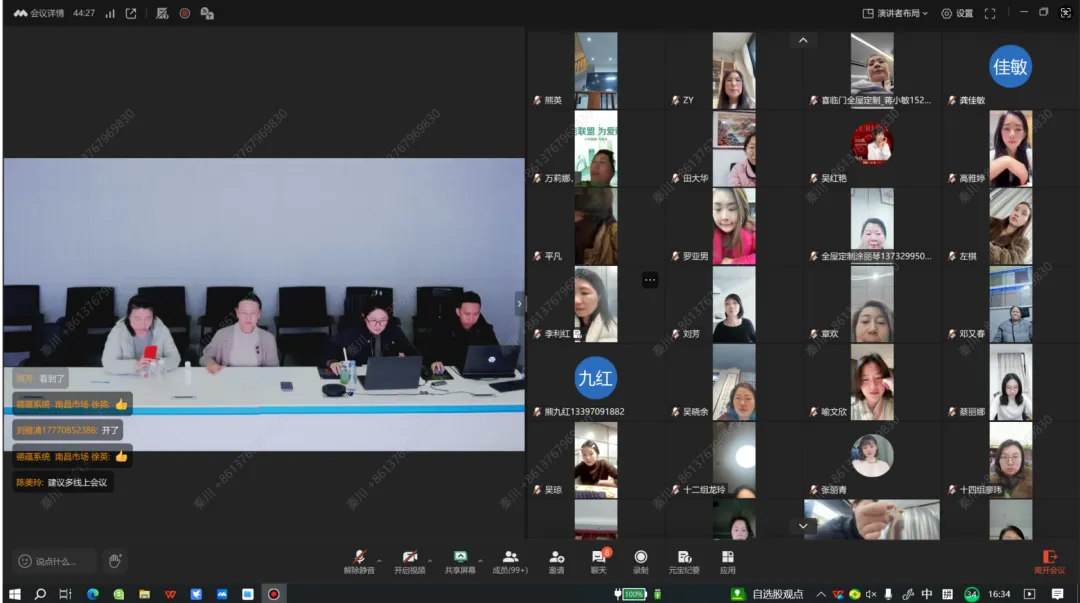
Task: Open meeting details (会议详情)
Action: tap(40, 13)
